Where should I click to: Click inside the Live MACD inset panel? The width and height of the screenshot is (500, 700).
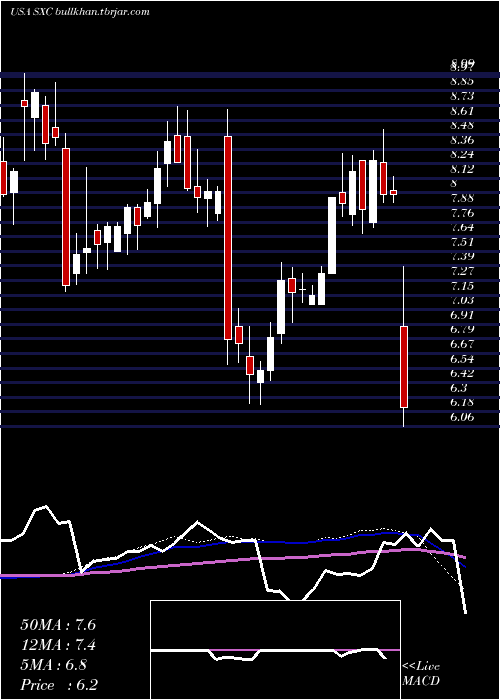coord(275,650)
